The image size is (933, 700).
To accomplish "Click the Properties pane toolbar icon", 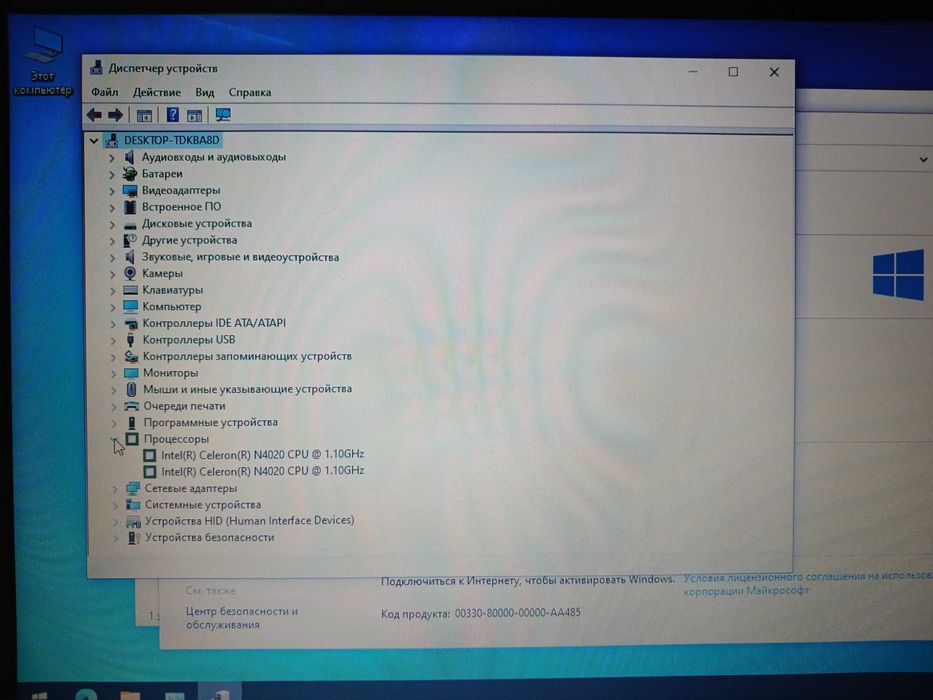I will point(194,115).
